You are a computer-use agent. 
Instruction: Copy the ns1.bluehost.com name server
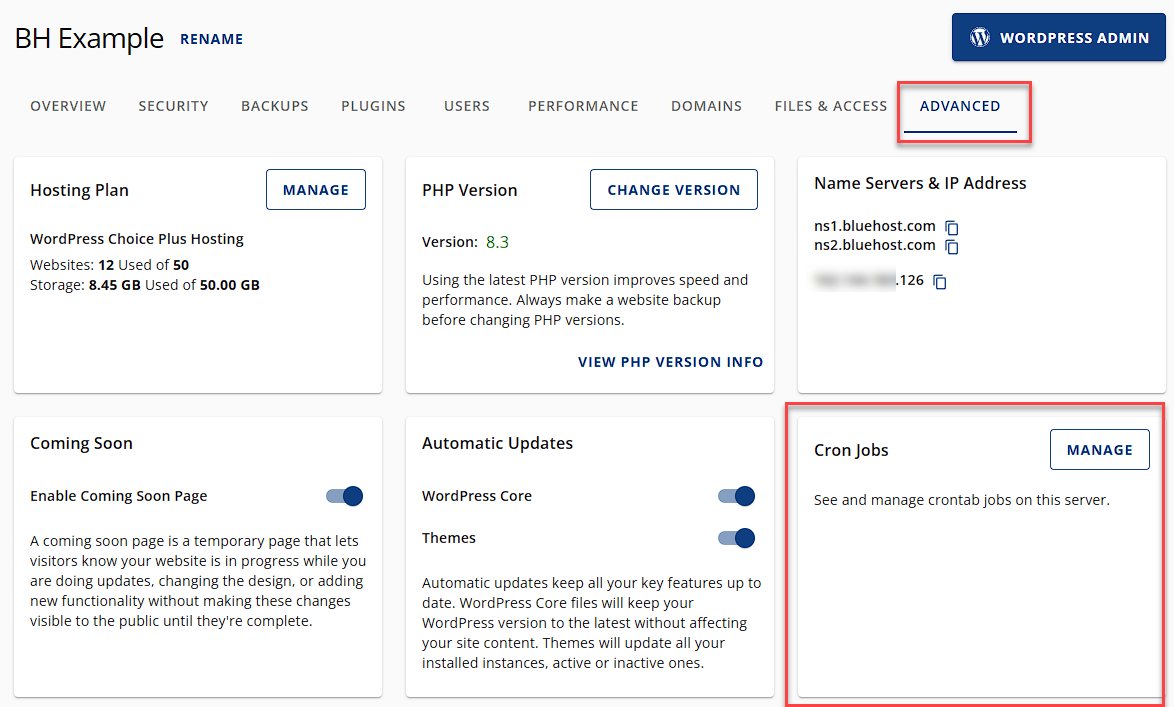pos(951,228)
